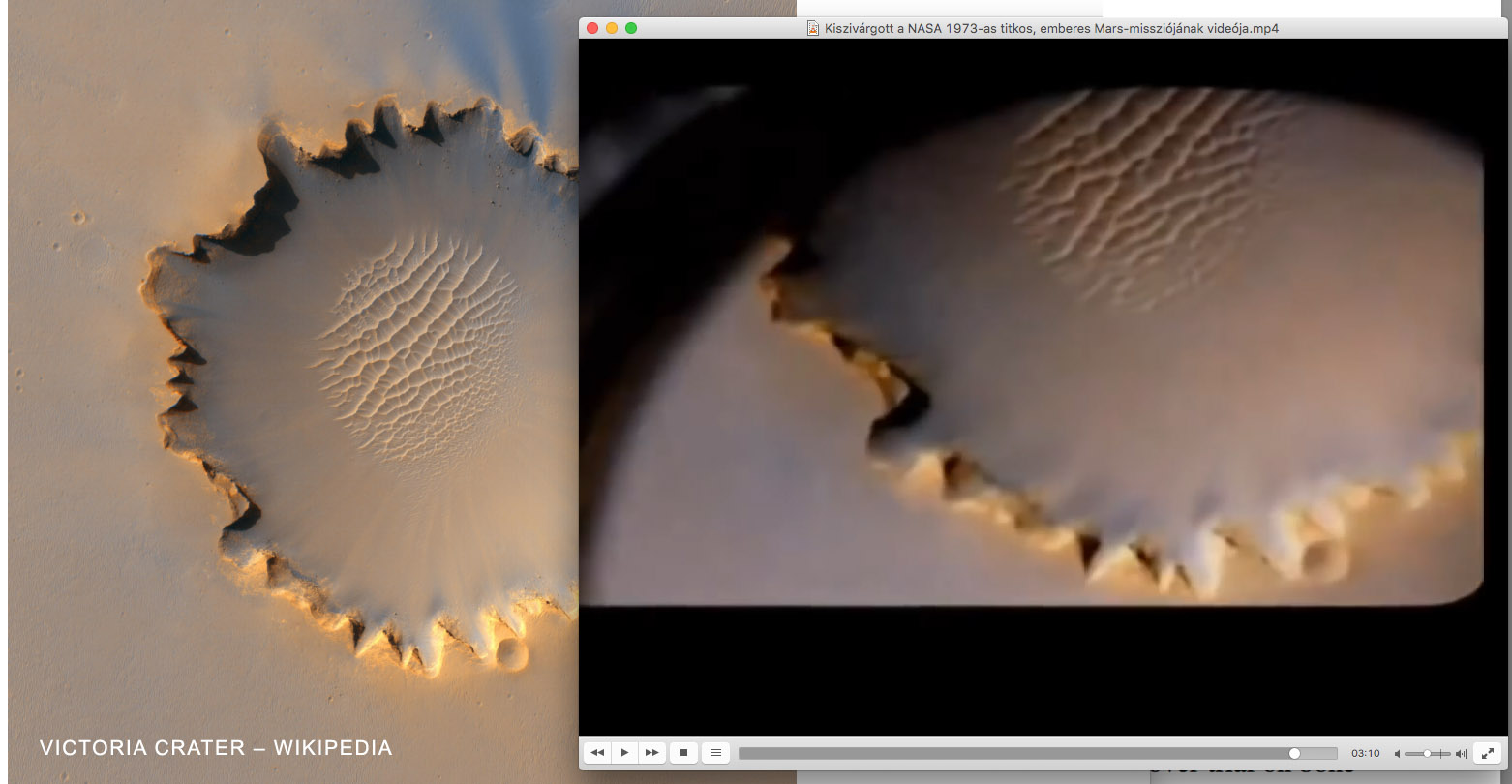Enter fullscreen mode with the arrows icon
This screenshot has height=784, width=1512.
click(x=1488, y=752)
